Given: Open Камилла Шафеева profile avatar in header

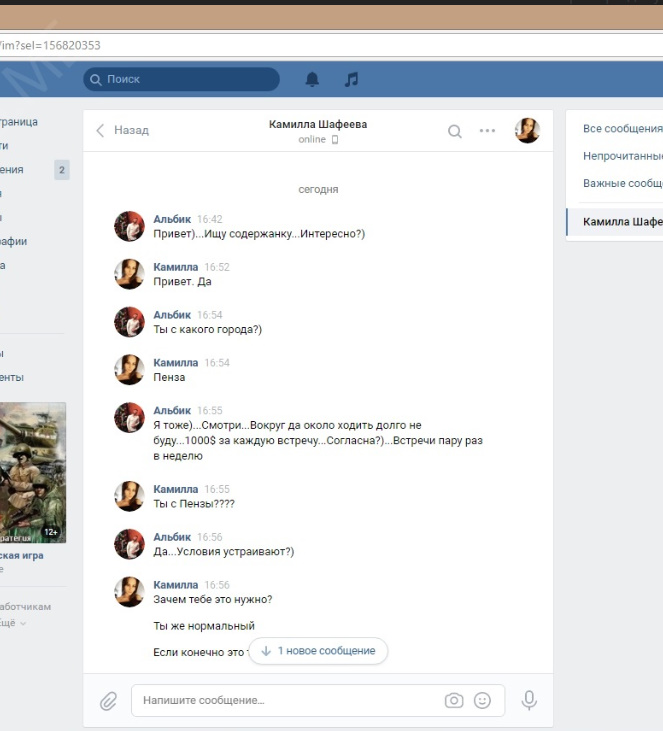Looking at the screenshot, I should pyautogui.click(x=527, y=131).
